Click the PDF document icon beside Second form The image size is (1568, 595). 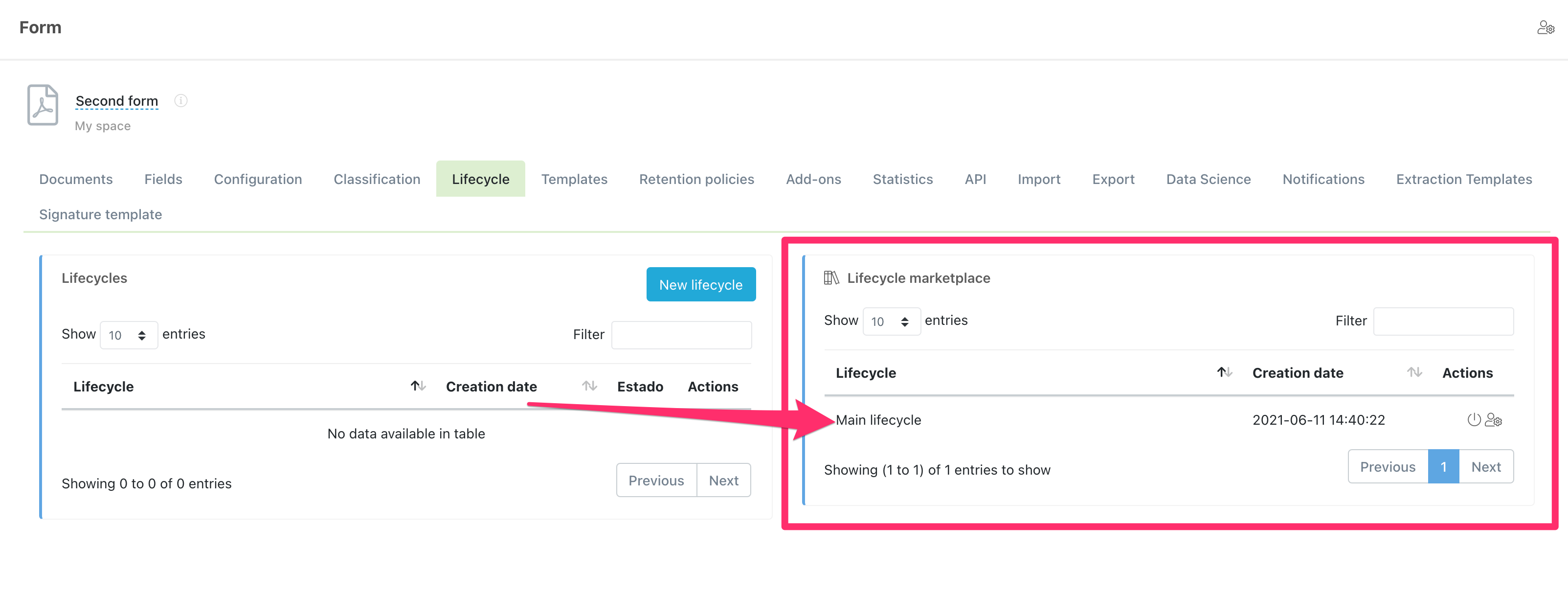pyautogui.click(x=43, y=105)
